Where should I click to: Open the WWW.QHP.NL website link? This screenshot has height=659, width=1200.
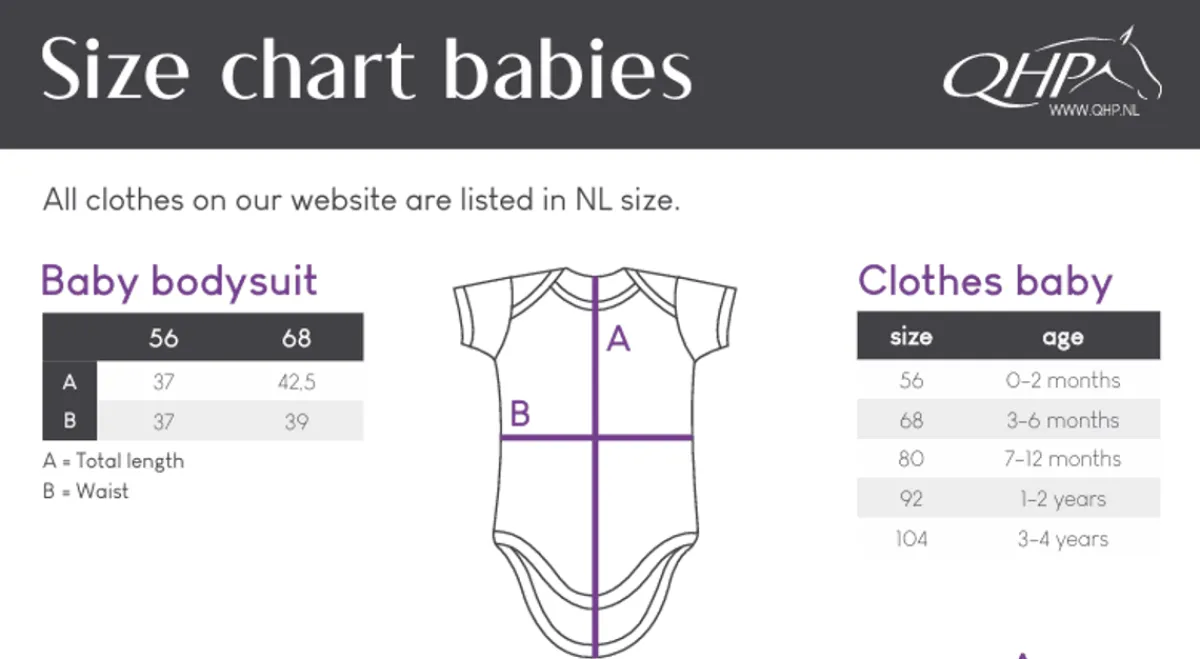click(x=1094, y=112)
